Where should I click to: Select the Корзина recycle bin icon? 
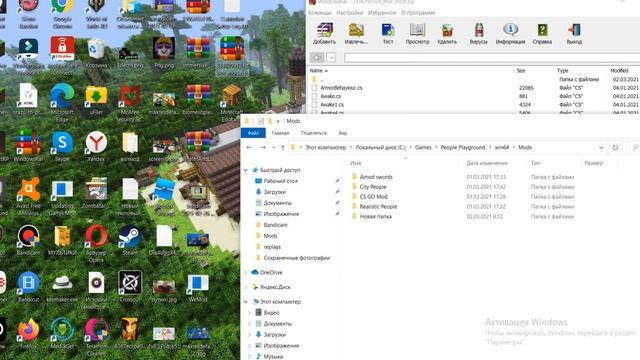96,52
